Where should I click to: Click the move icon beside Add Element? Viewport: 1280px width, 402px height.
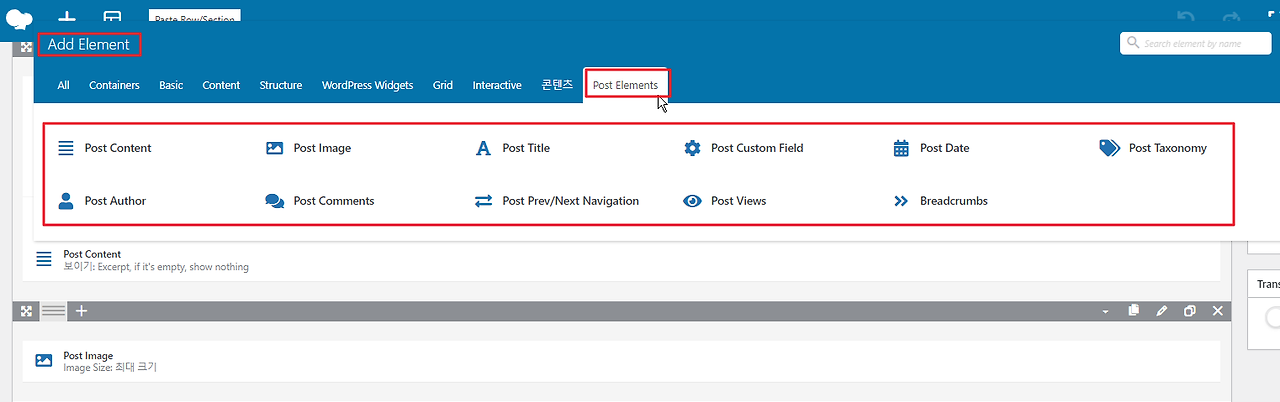coord(27,47)
